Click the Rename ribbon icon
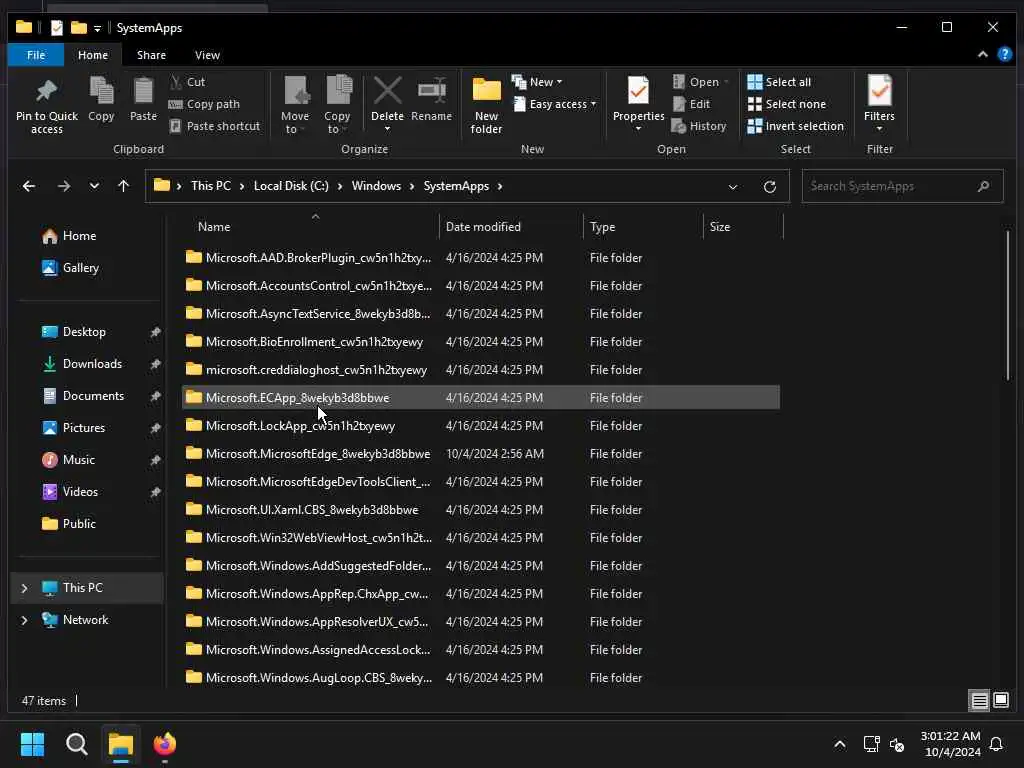The image size is (1024, 768). (432, 99)
